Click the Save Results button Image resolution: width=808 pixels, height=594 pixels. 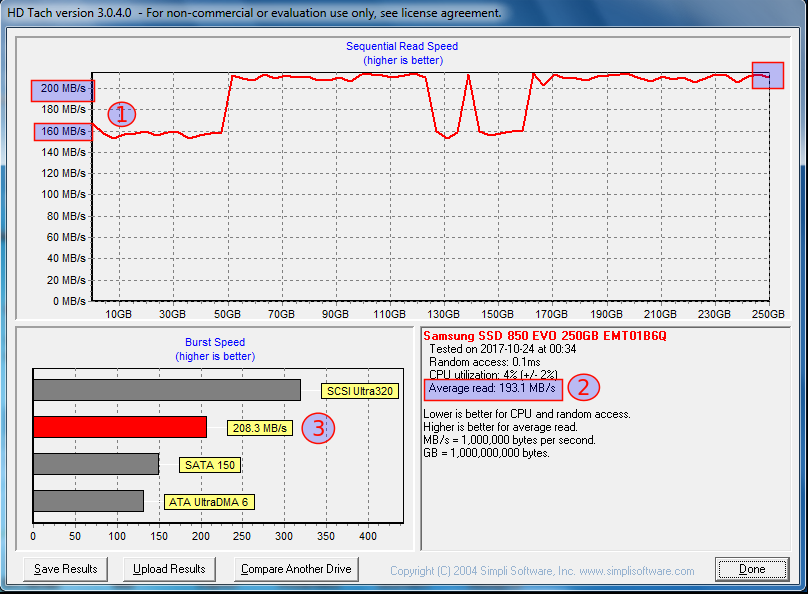pos(66,569)
